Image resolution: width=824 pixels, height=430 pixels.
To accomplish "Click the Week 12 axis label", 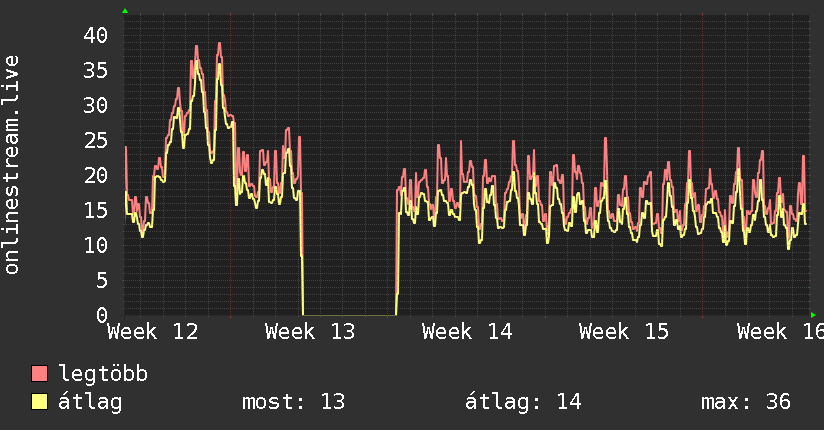I will click(152, 332).
